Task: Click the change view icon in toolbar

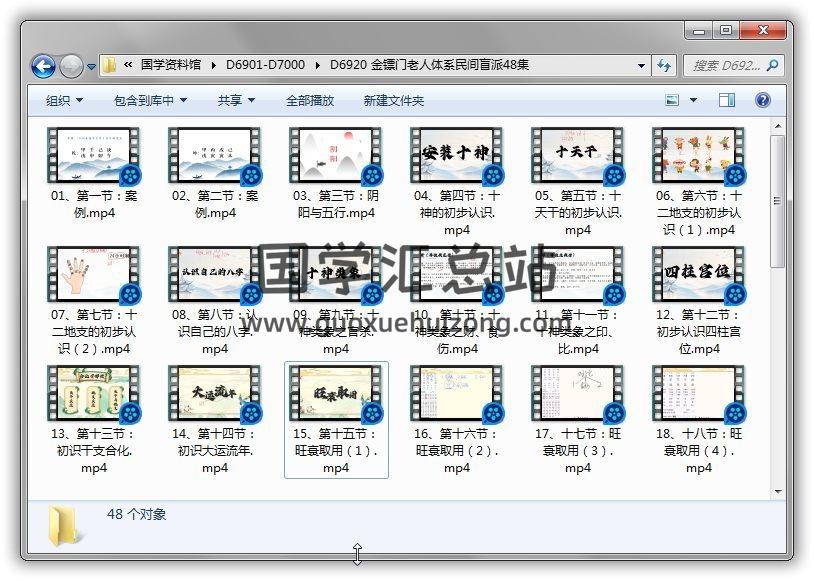Action: (x=672, y=100)
